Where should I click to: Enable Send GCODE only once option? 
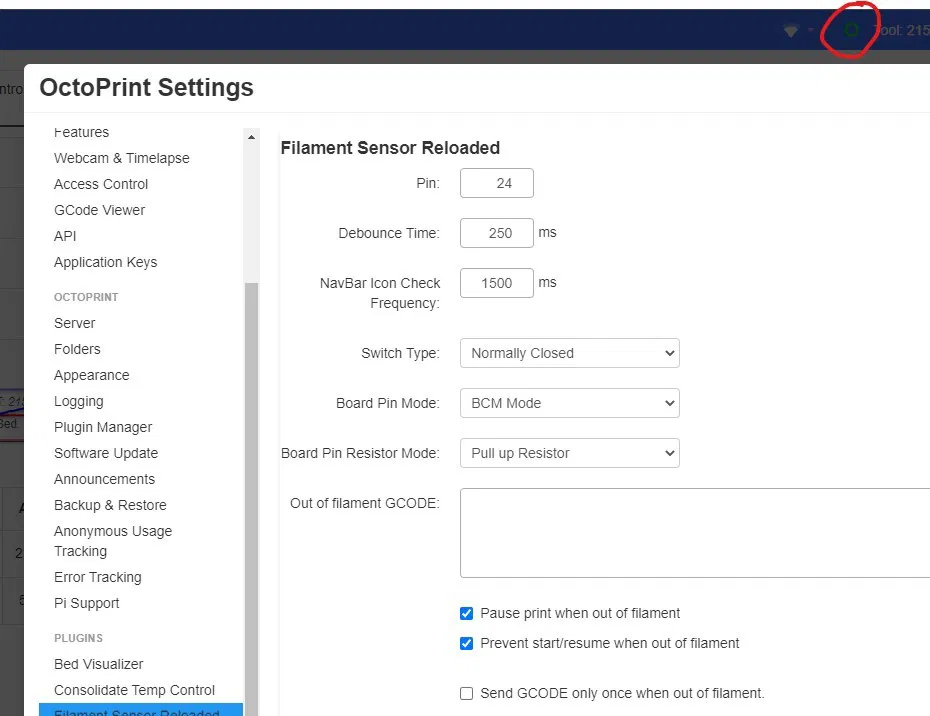point(466,693)
